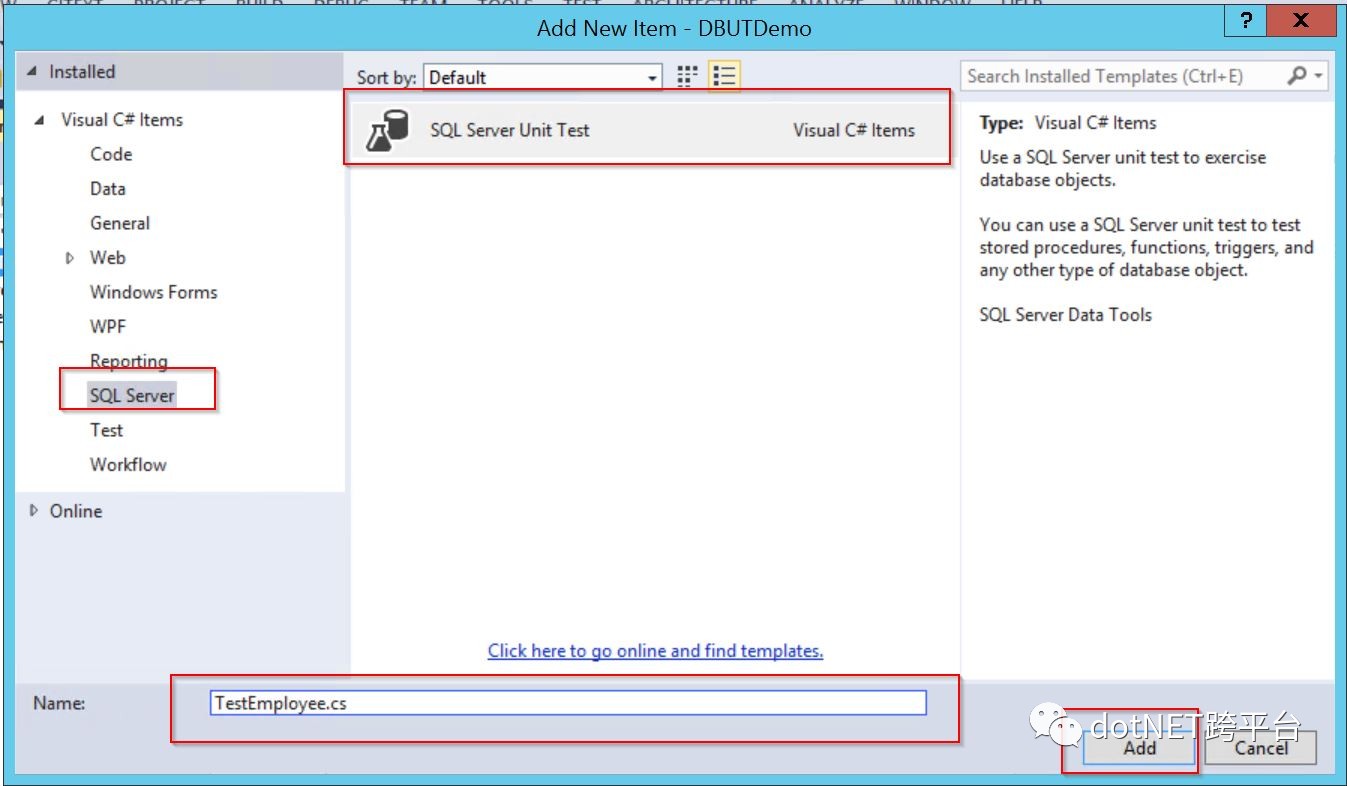1347x786 pixels.
Task: Close the Add New Item dialog
Action: point(1300,21)
